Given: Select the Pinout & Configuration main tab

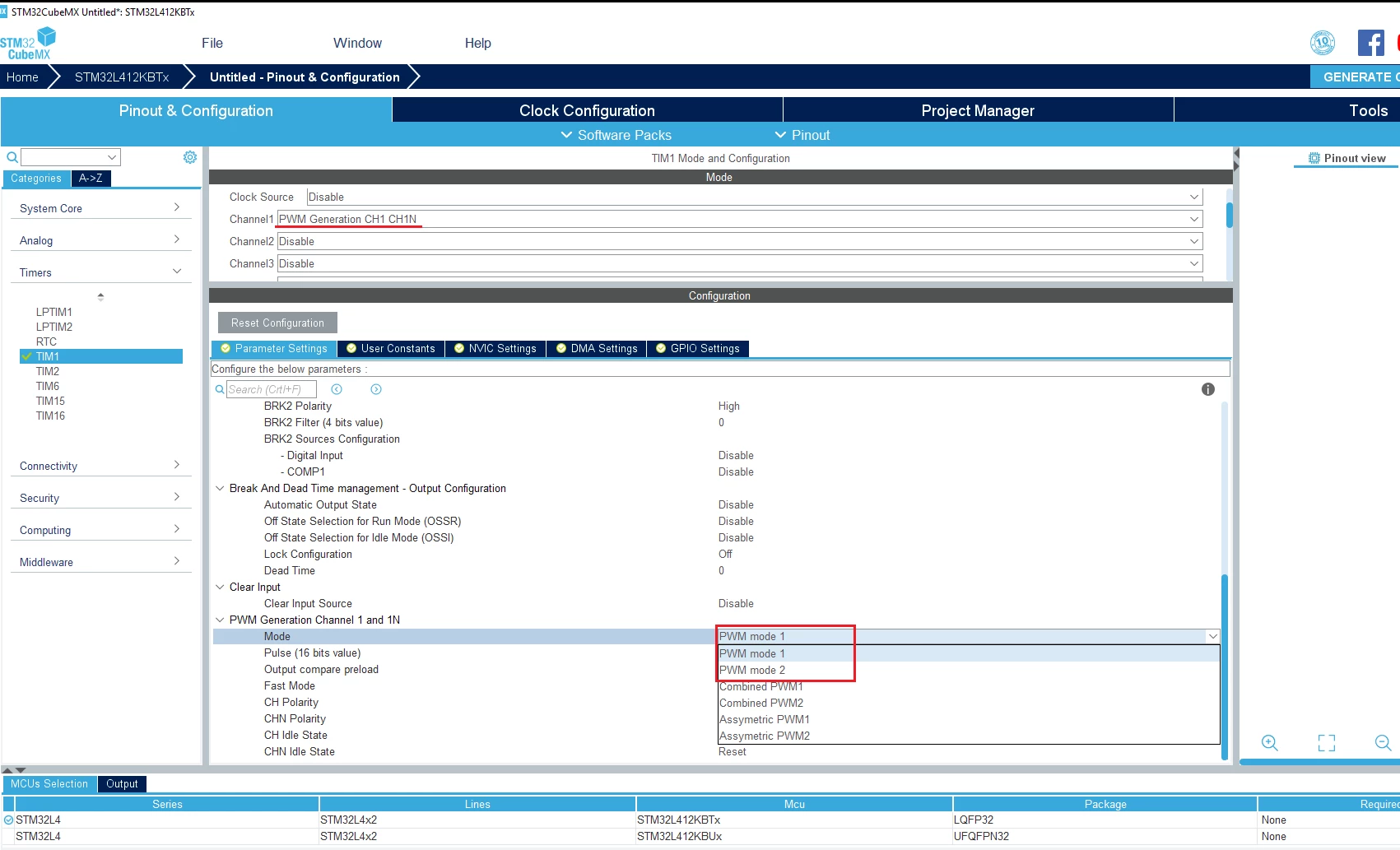Looking at the screenshot, I should pos(196,110).
